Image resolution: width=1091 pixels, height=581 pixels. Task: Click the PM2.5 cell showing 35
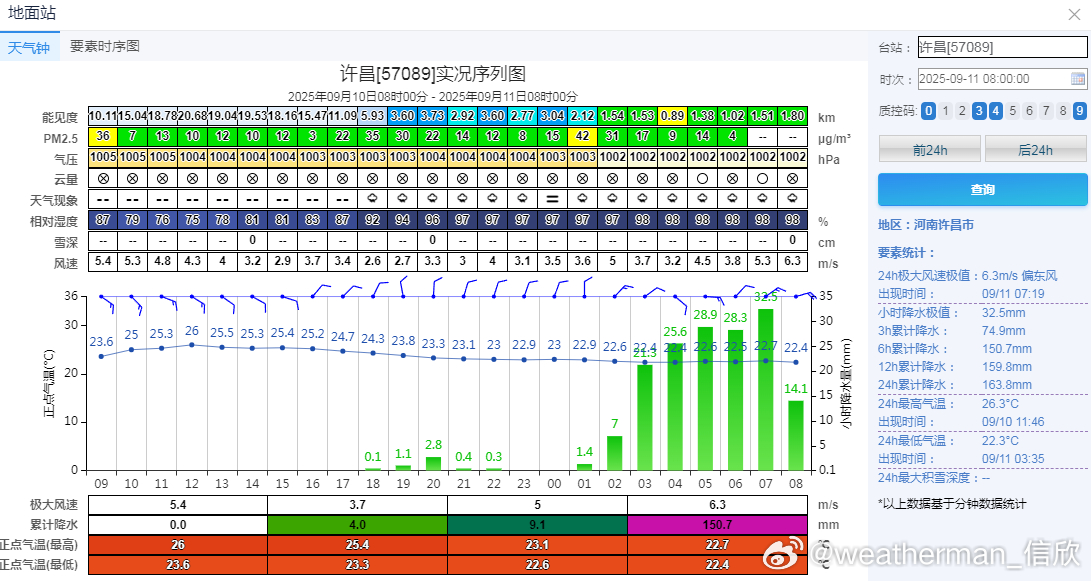[x=373, y=136]
